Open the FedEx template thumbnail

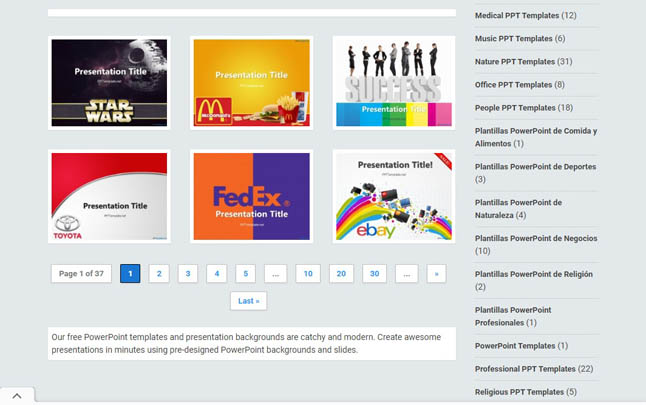coord(251,196)
